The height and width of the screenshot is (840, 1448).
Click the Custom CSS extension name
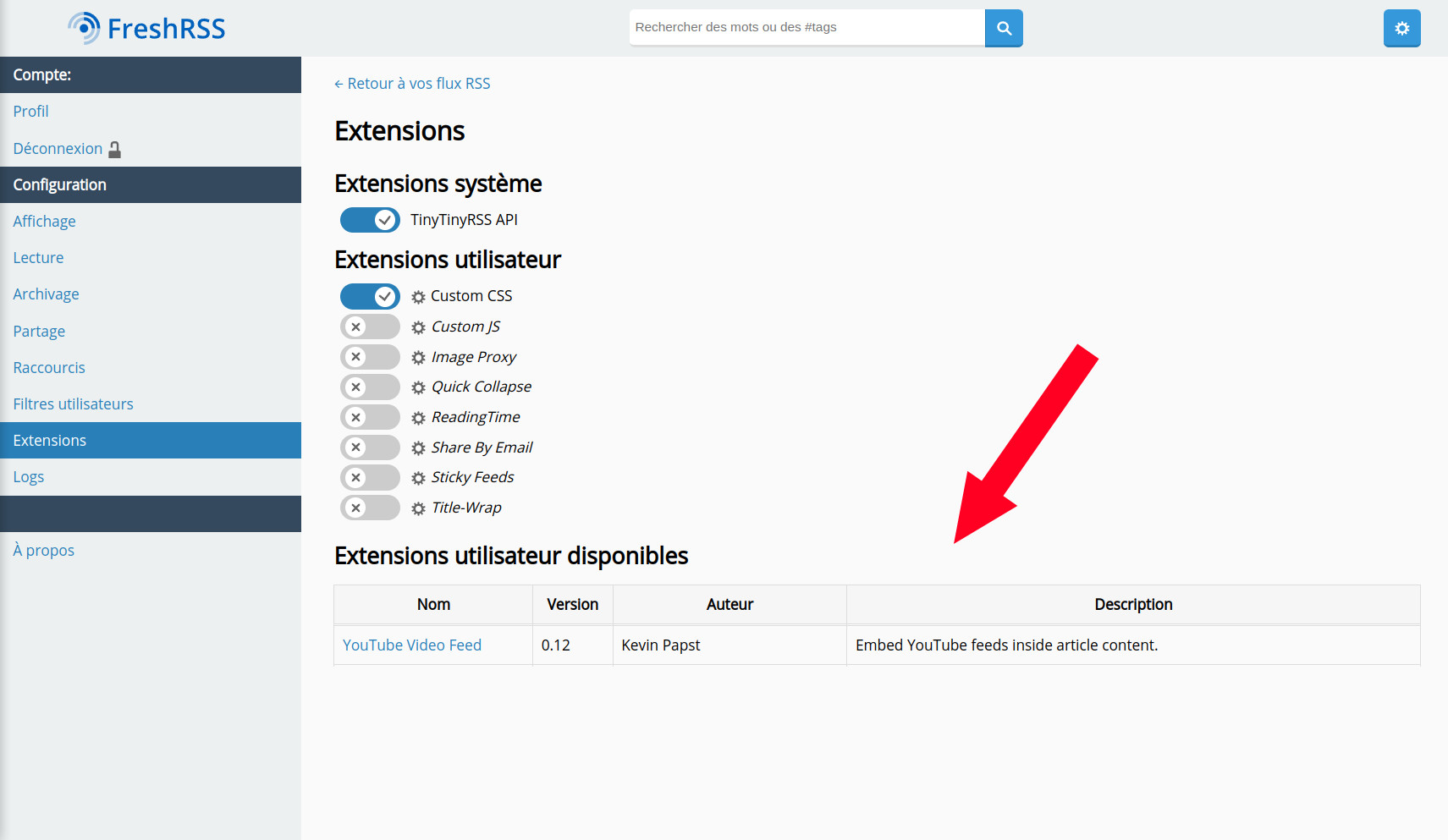[x=471, y=296]
